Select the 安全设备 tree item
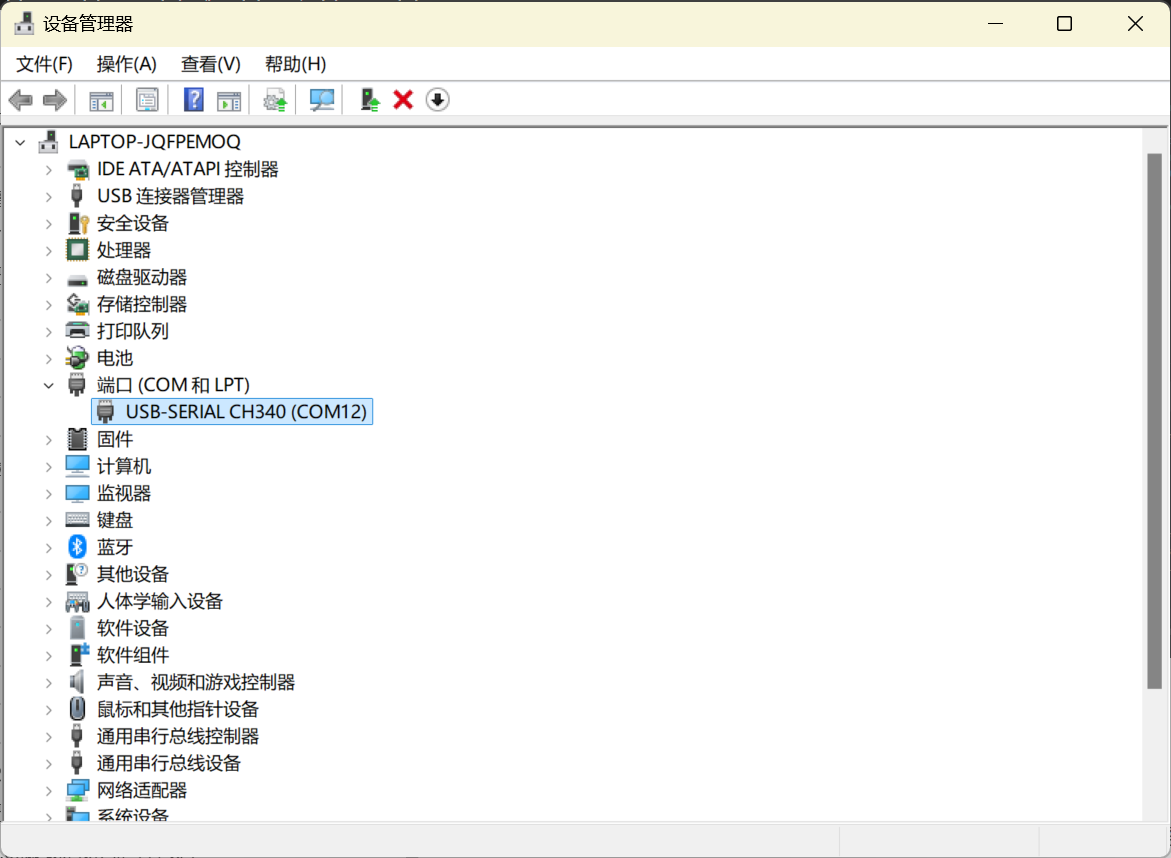 [133, 223]
